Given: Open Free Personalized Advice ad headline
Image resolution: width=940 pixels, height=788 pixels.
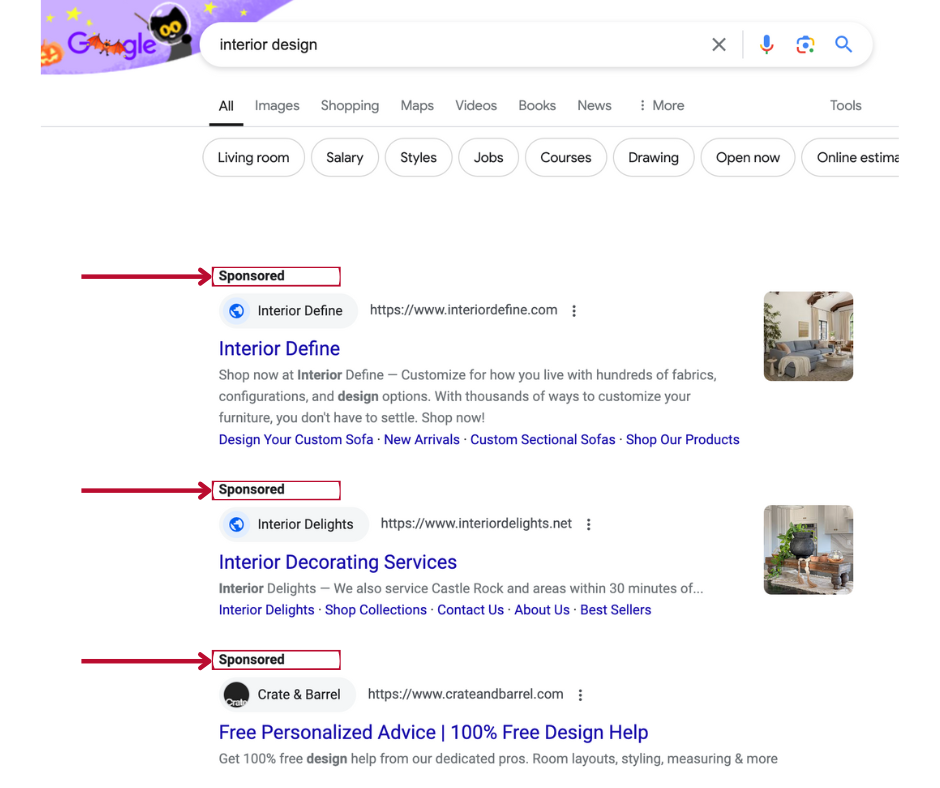Looking at the screenshot, I should tap(433, 732).
